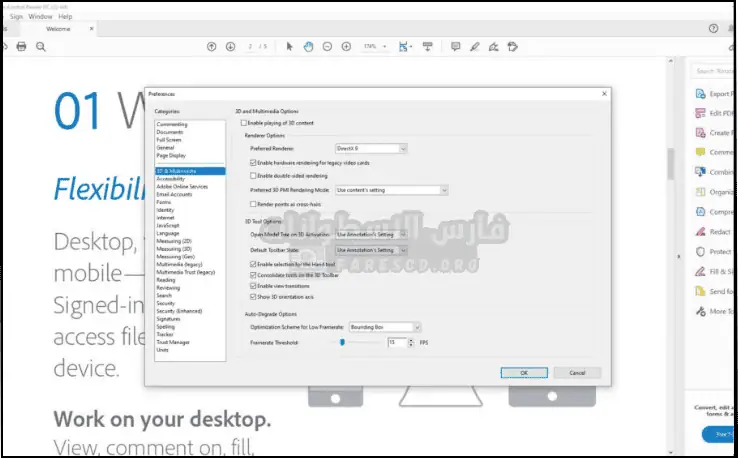Image resolution: width=738 pixels, height=458 pixels.
Task: Click the magnifier Search icon in toolbar
Action: click(x=40, y=47)
